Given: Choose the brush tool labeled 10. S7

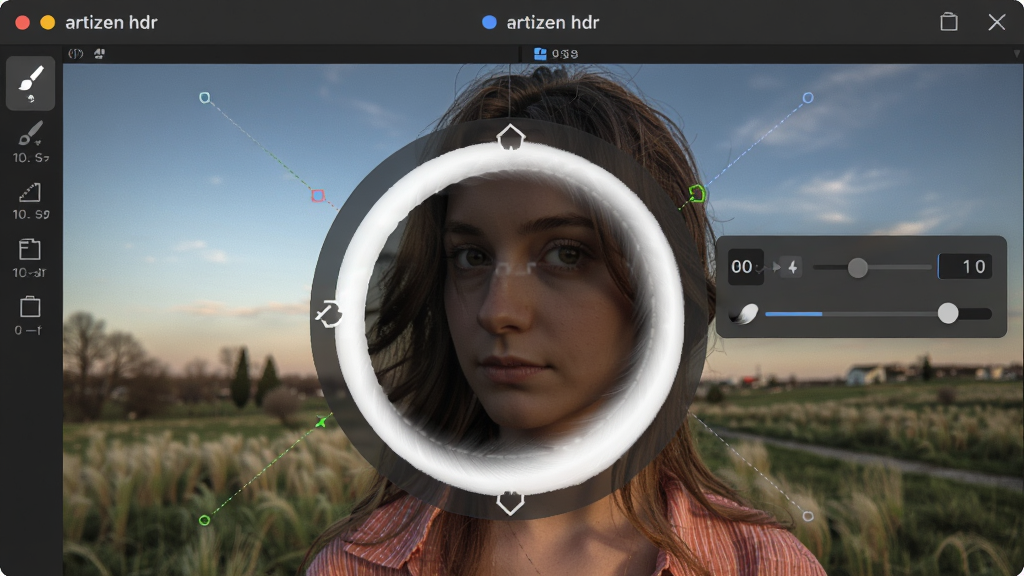Looking at the screenshot, I should click(30, 141).
